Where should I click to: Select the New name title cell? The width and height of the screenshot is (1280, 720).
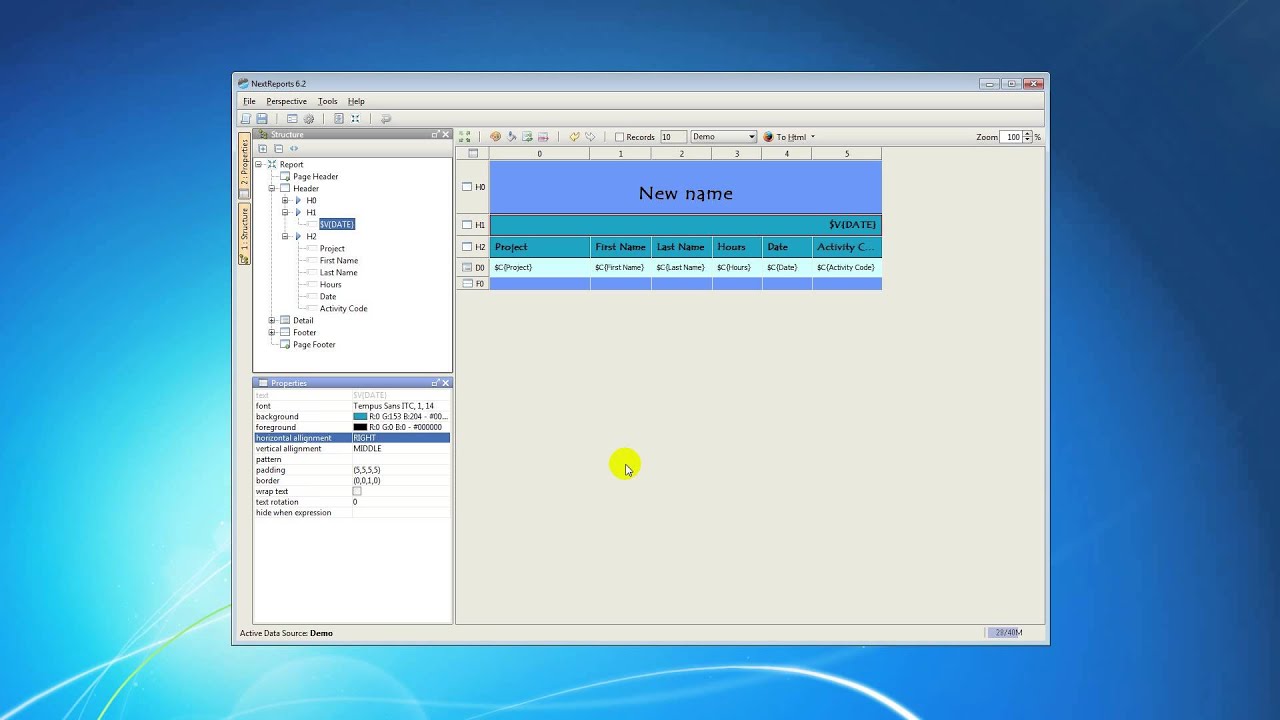[x=685, y=187]
